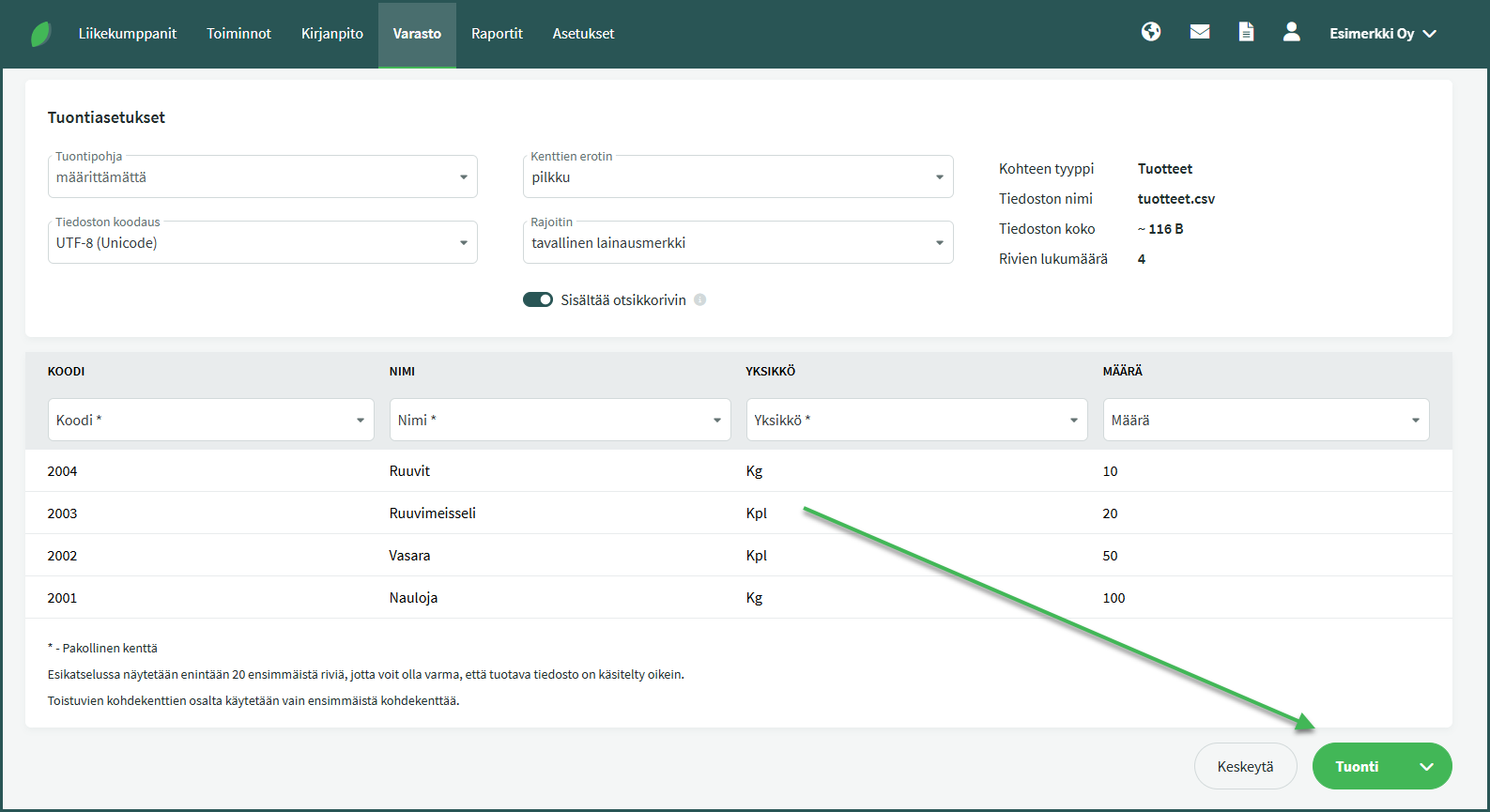Click the green Tuonti button

pyautogui.click(x=1358, y=767)
